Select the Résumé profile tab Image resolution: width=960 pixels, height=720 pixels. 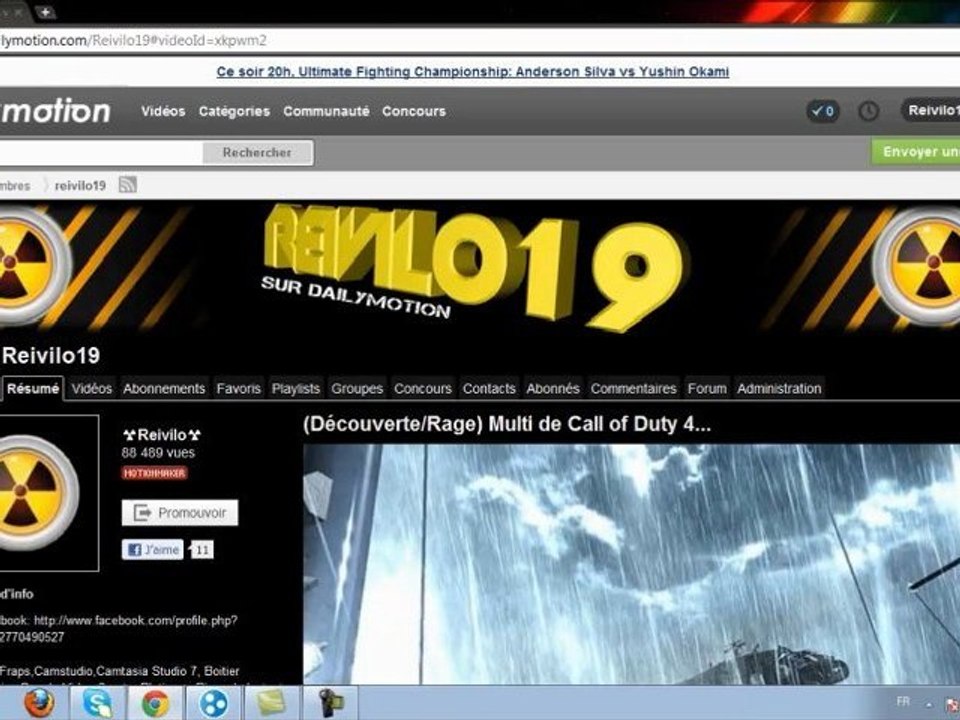pyautogui.click(x=32, y=388)
